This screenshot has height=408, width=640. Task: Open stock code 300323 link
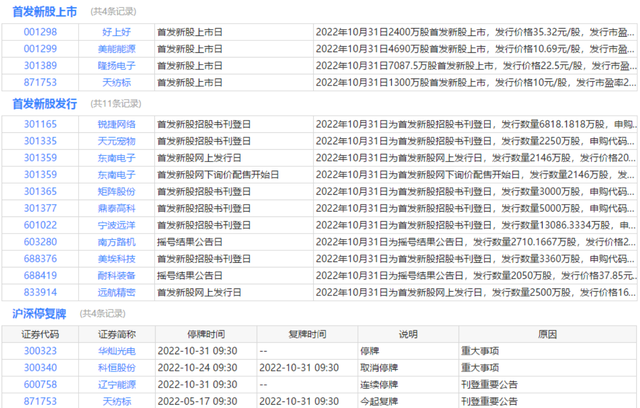tap(40, 350)
